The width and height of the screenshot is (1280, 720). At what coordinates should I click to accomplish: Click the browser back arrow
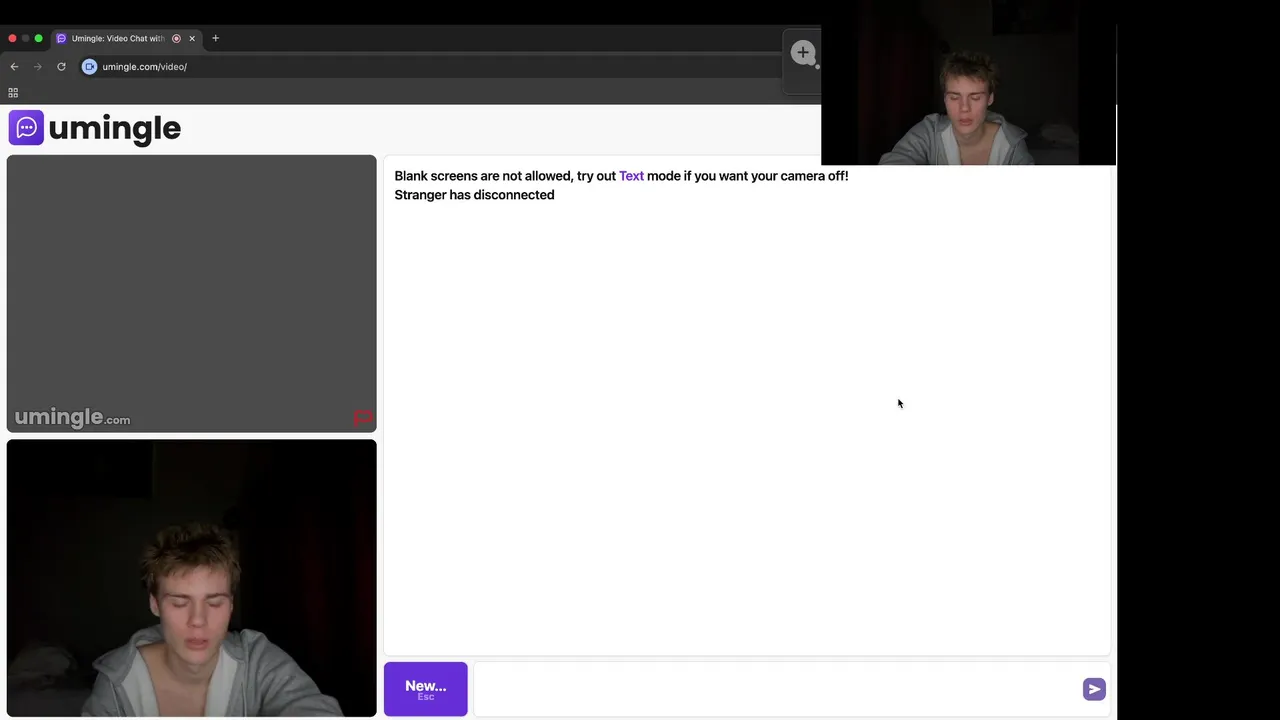coord(14,67)
